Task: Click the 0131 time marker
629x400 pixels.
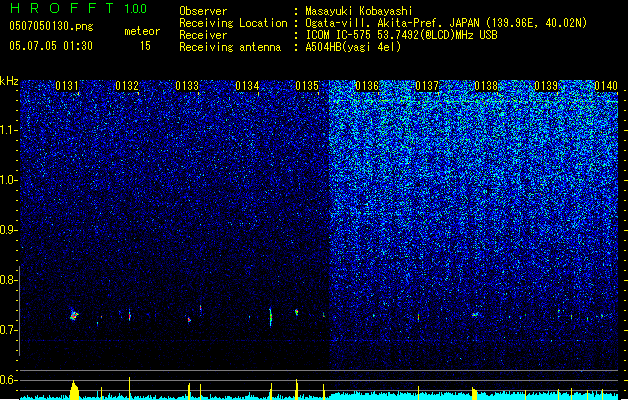Action: (x=67, y=86)
